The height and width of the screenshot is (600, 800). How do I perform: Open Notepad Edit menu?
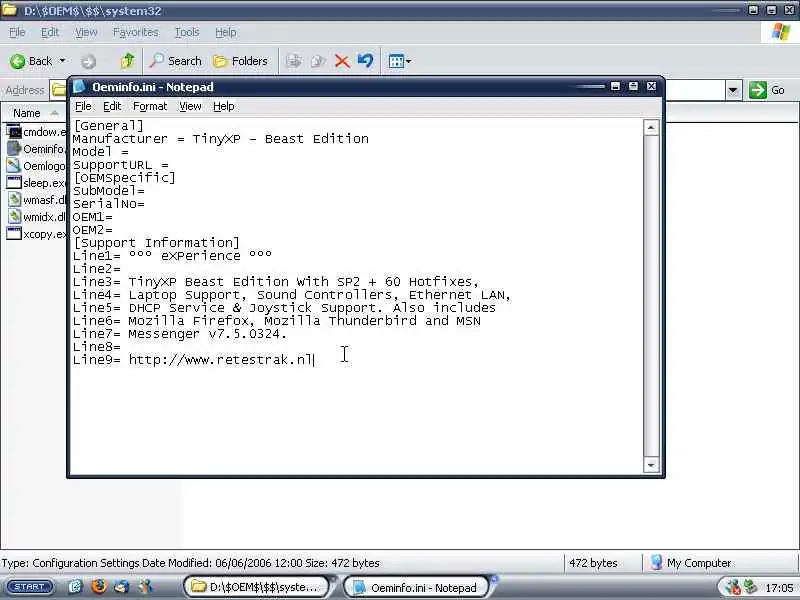(x=112, y=106)
